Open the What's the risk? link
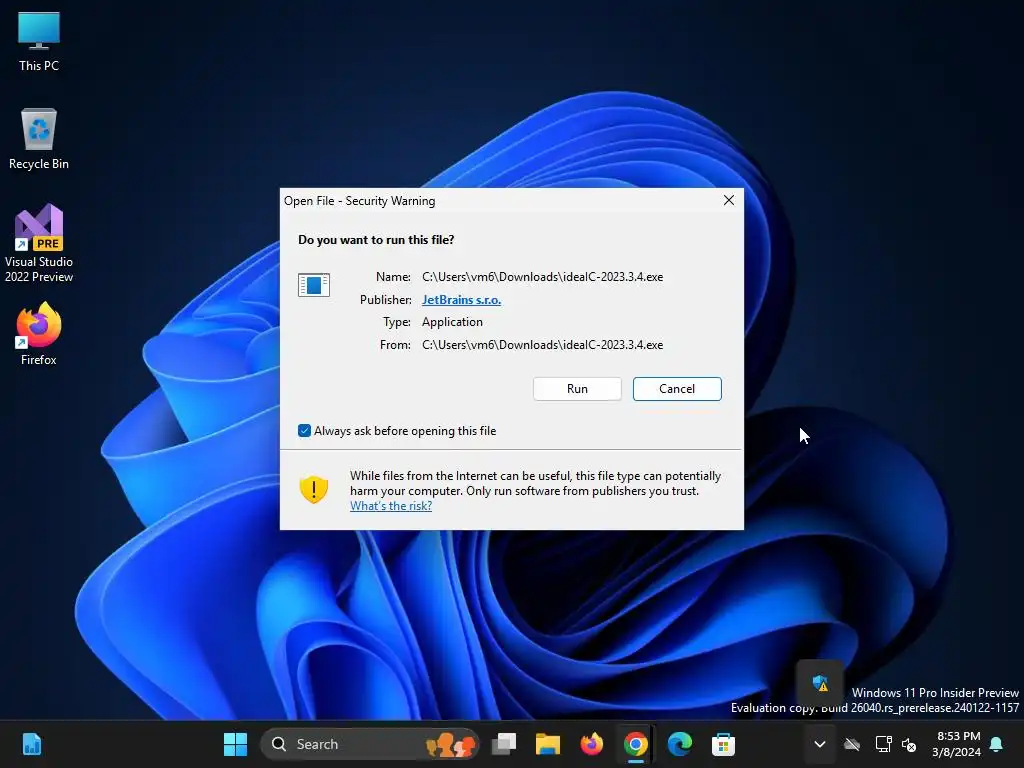The image size is (1024, 768). point(391,506)
